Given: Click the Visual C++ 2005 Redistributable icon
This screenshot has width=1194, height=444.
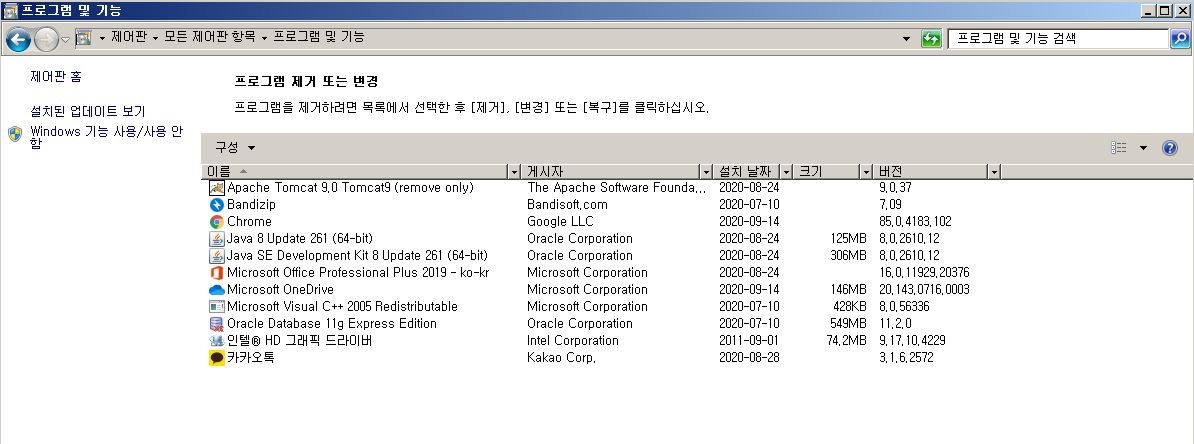Looking at the screenshot, I should 217,307.
